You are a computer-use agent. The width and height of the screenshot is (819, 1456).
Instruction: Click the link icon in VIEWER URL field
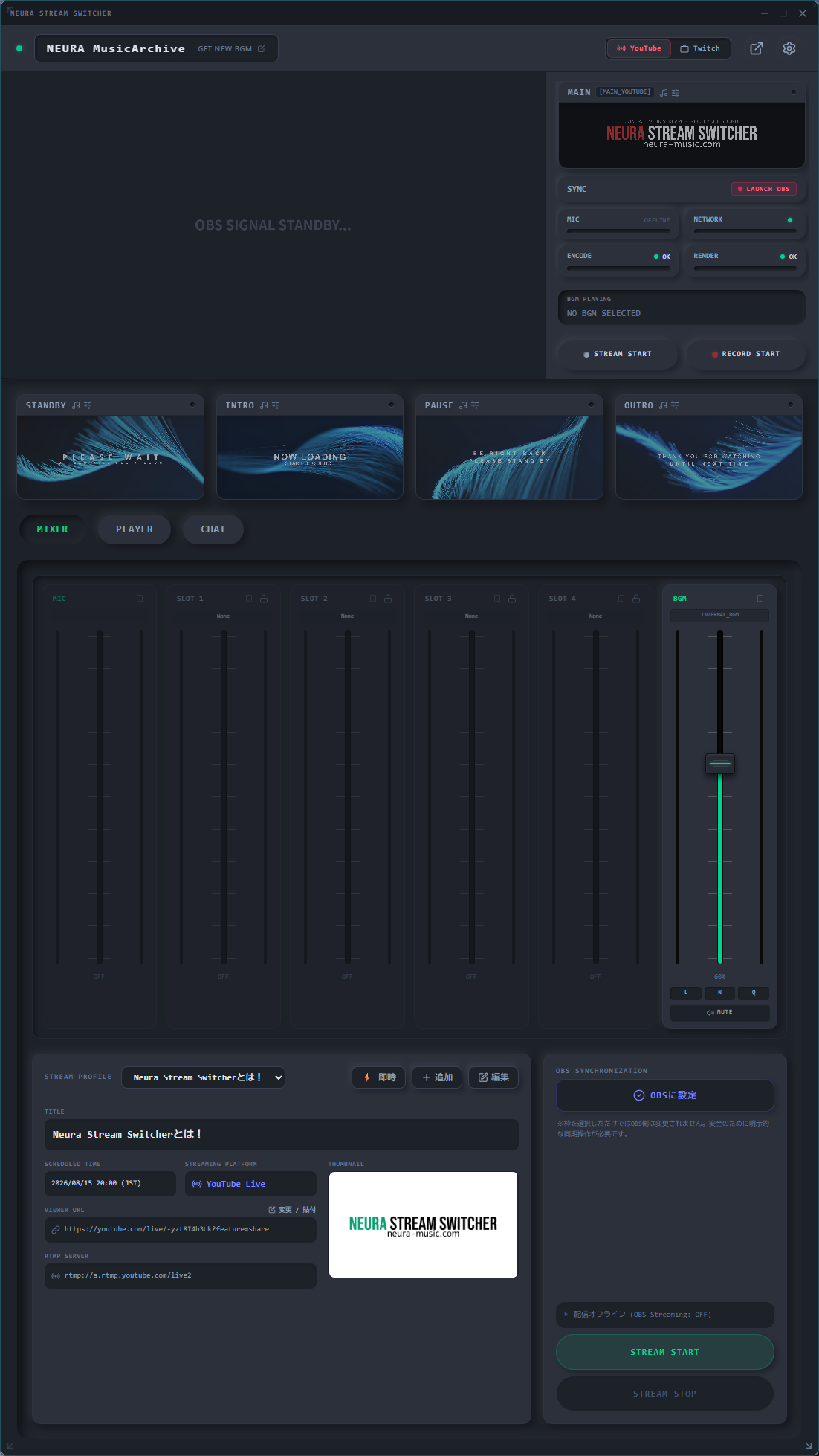56,1230
